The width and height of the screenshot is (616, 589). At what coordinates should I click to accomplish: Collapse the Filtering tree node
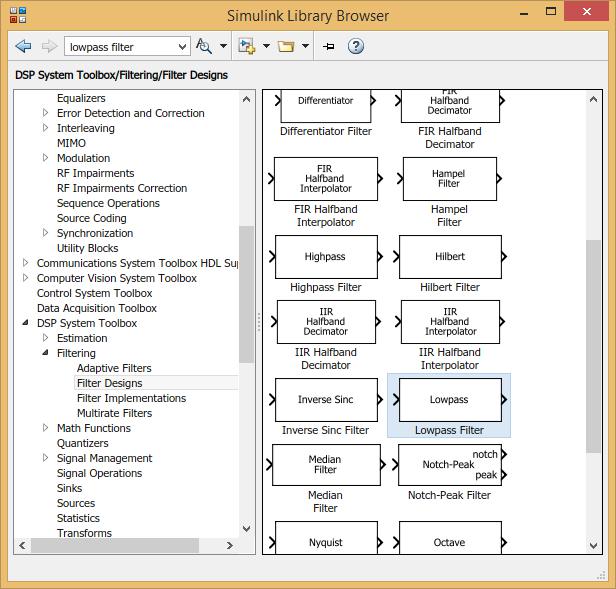45,353
